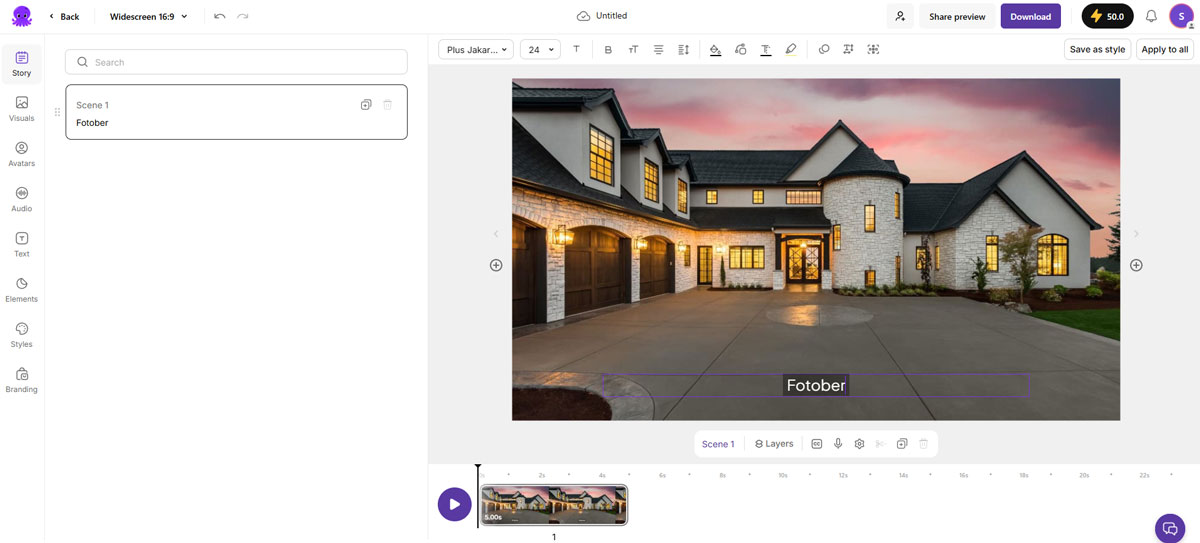The image size is (1200, 543).
Task: Open the Audio sidebar tab
Action: coord(22,199)
